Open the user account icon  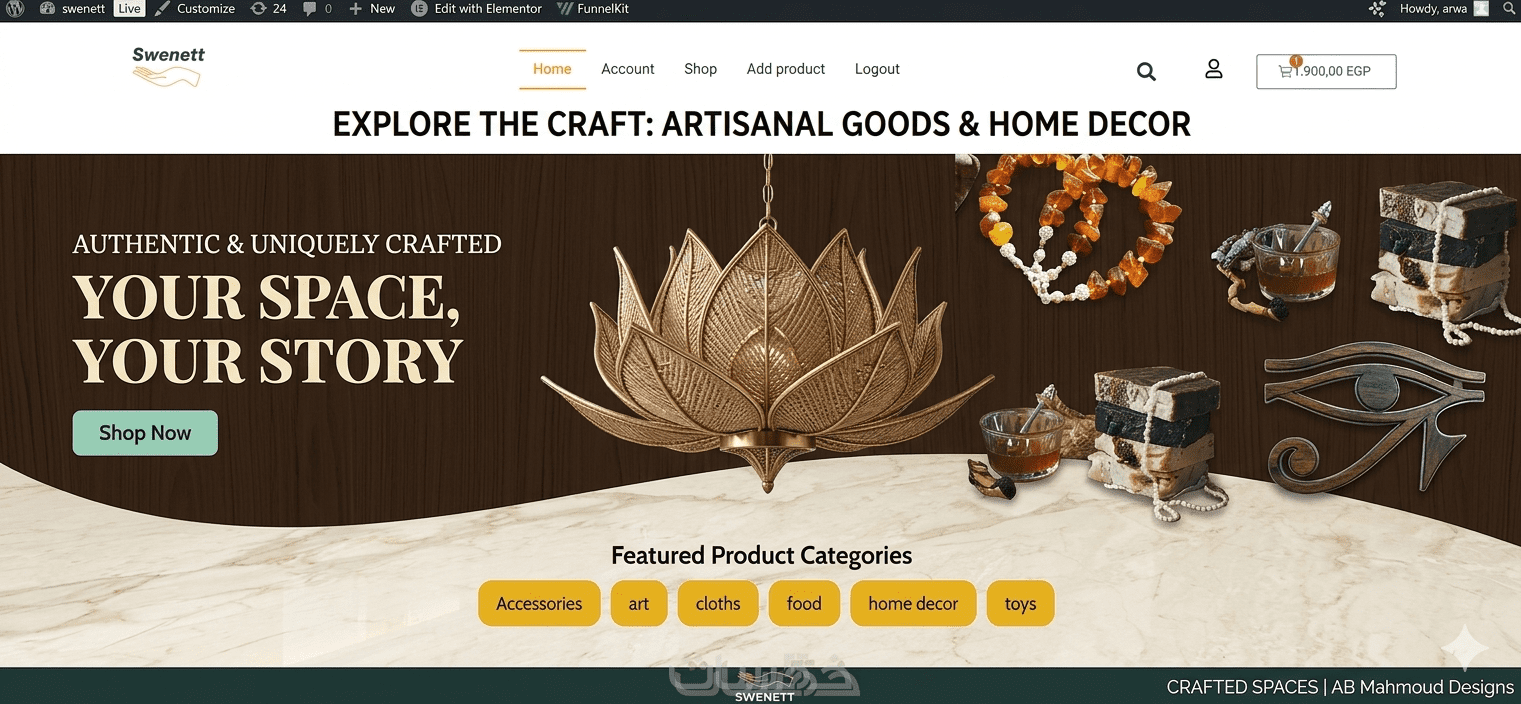(1214, 69)
